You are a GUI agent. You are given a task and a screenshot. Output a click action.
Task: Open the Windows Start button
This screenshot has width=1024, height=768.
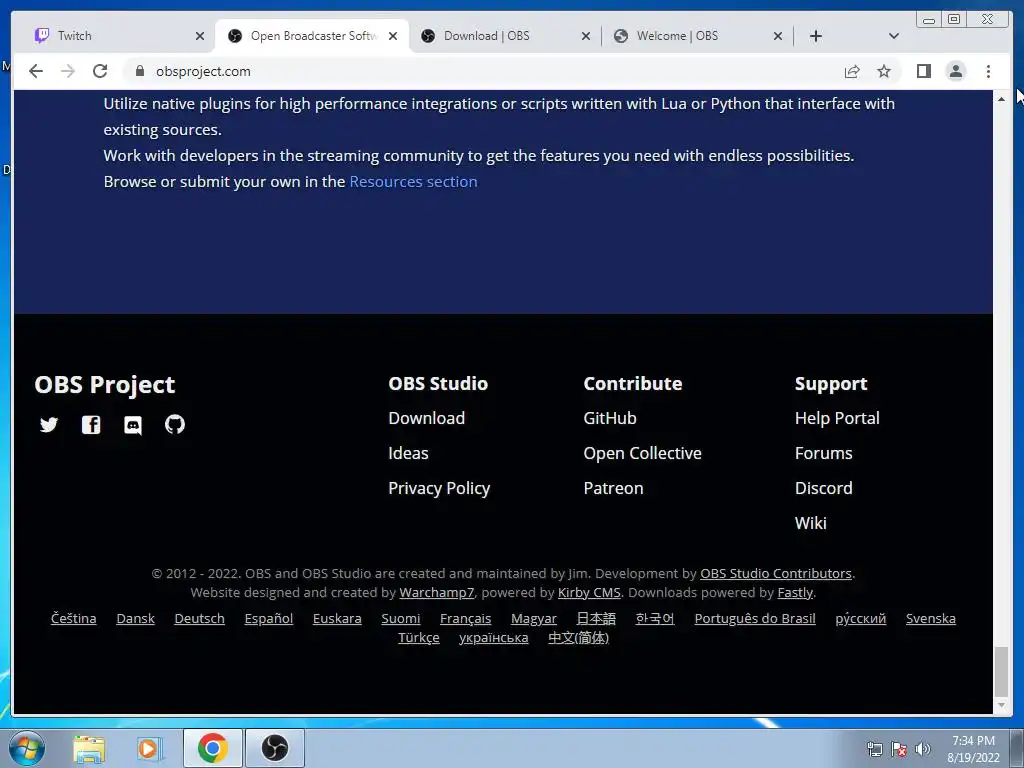[x=27, y=748]
